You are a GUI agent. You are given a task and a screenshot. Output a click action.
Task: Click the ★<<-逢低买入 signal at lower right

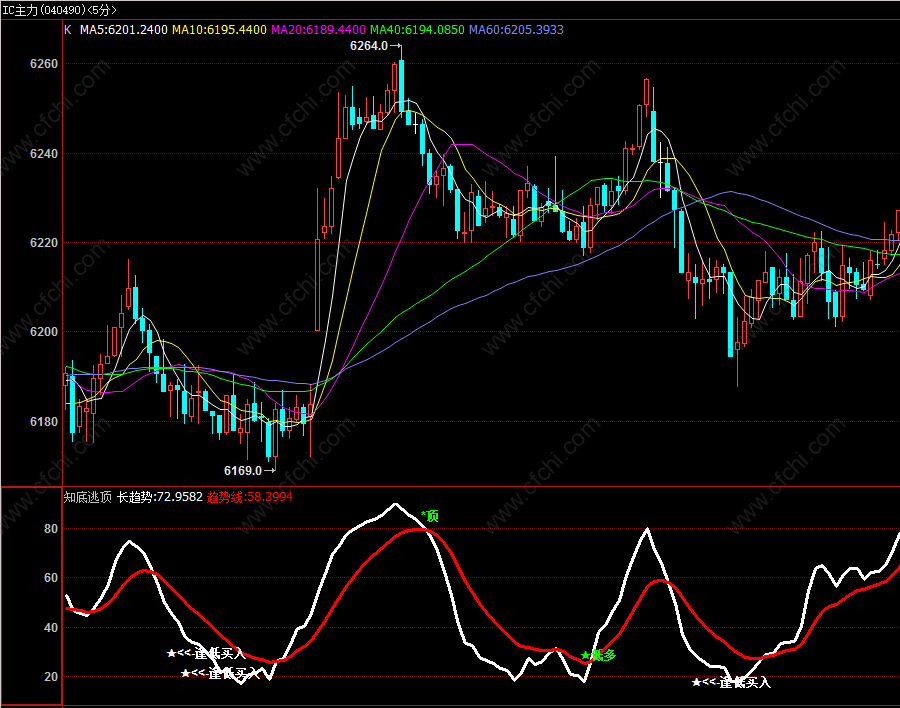pos(731,683)
